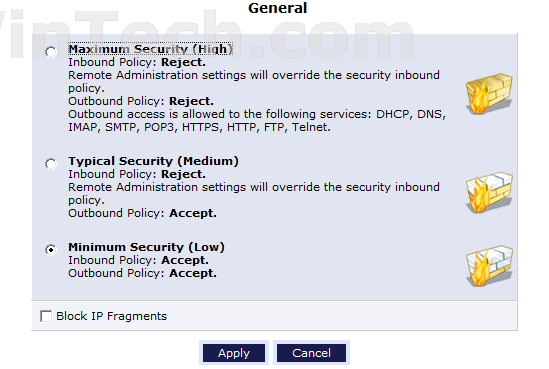
Task: Click the Typical Security (Medium) label
Action: pos(153,161)
